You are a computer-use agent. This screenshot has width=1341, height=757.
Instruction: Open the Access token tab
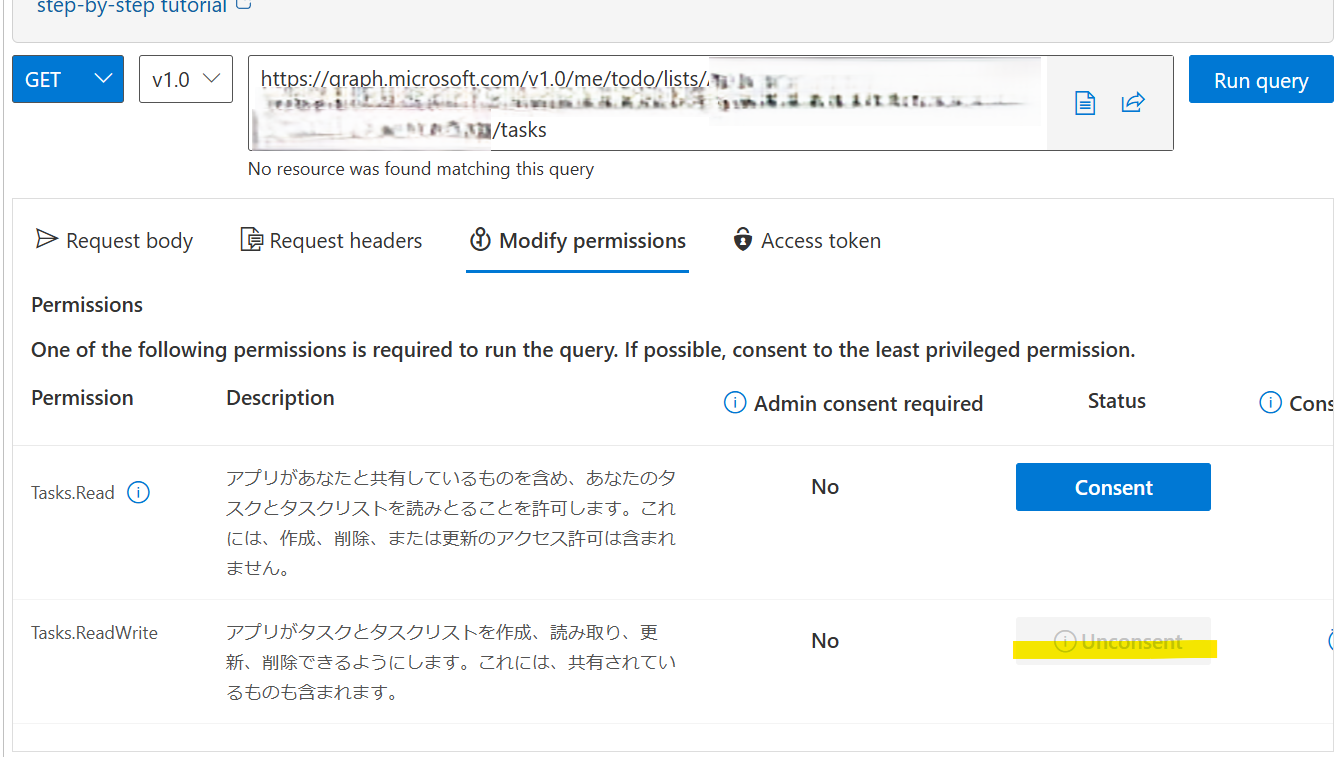coord(806,240)
